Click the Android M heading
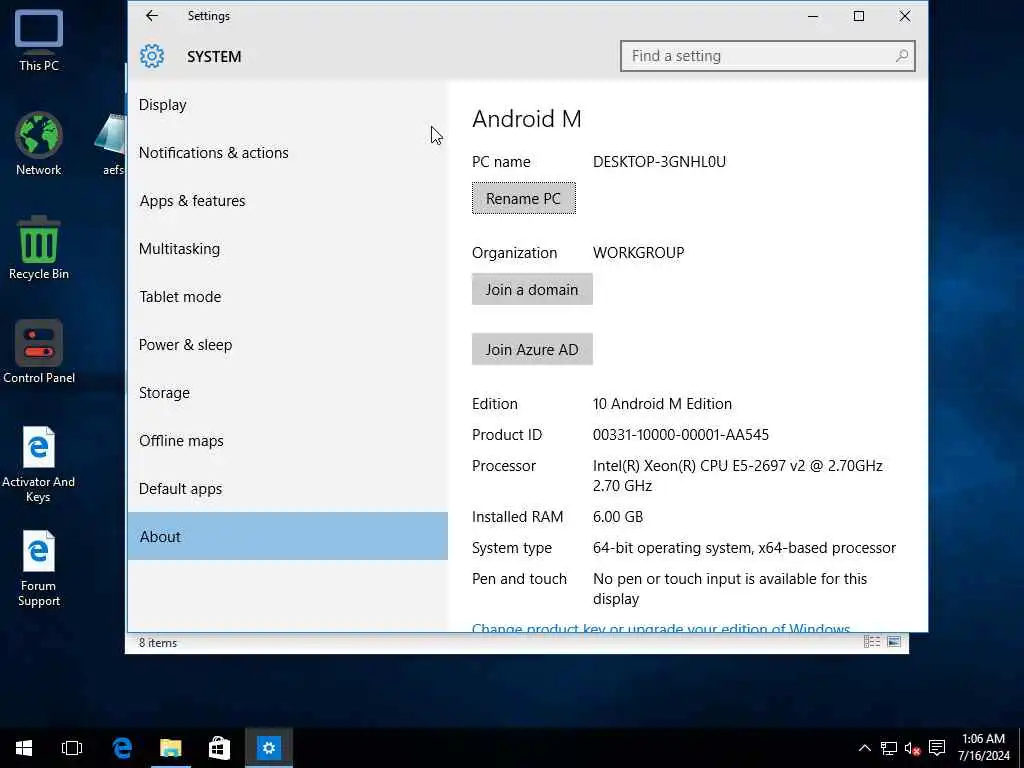The width and height of the screenshot is (1024, 768). pos(526,119)
